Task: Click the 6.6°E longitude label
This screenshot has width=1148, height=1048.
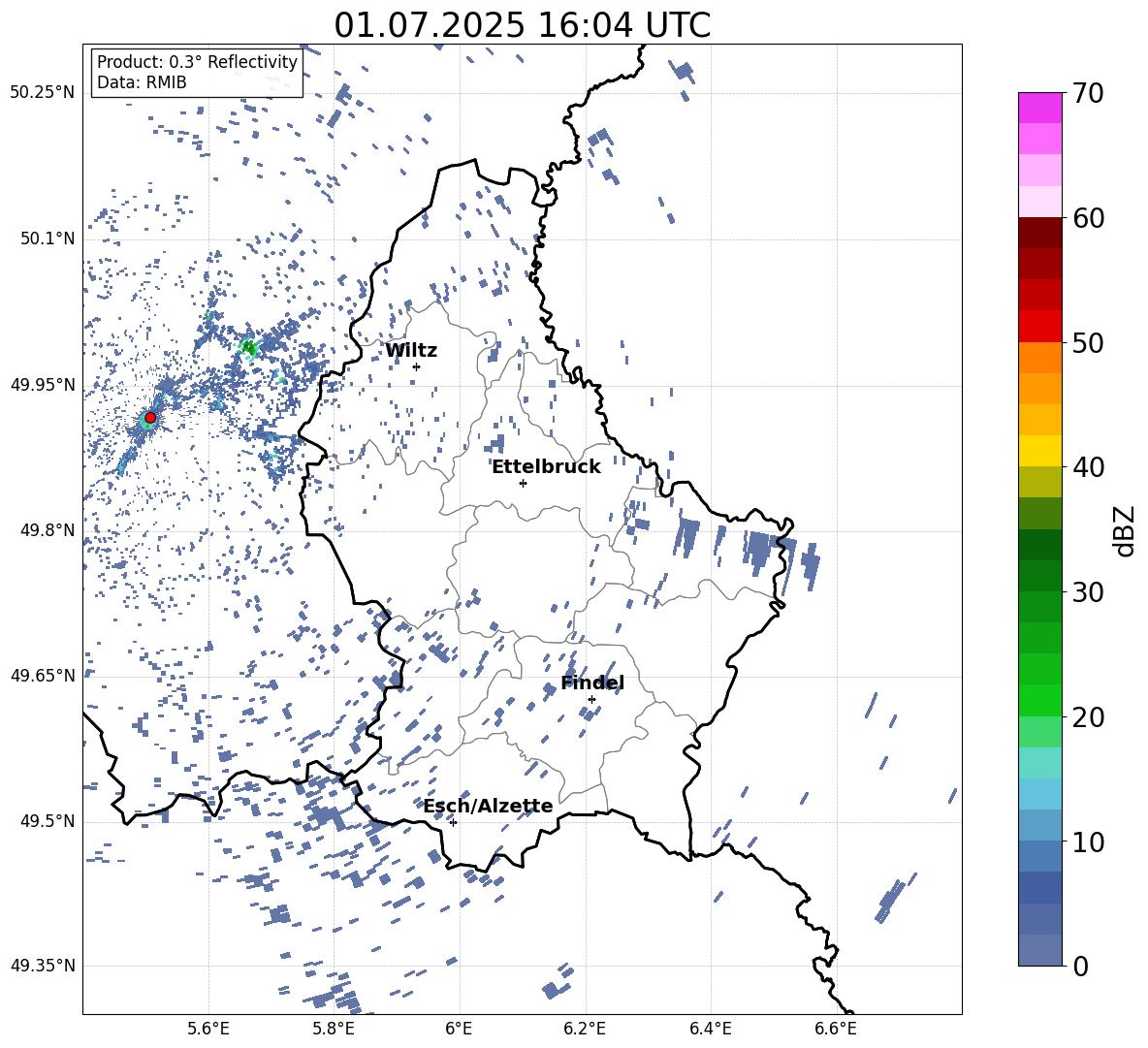Action: [x=836, y=1029]
